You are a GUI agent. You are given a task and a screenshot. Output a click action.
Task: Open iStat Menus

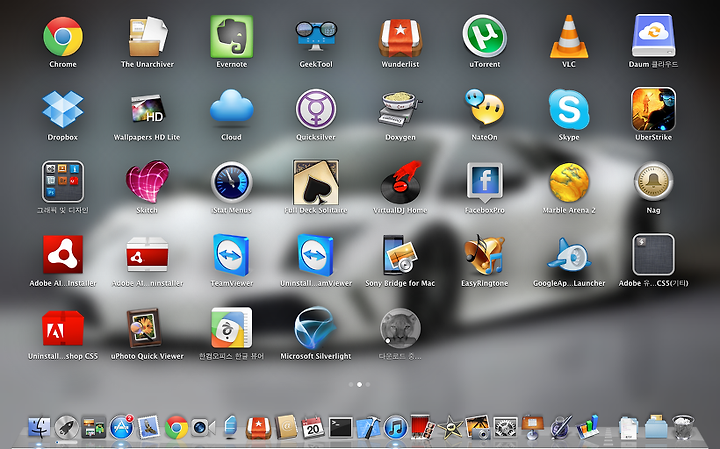231,182
